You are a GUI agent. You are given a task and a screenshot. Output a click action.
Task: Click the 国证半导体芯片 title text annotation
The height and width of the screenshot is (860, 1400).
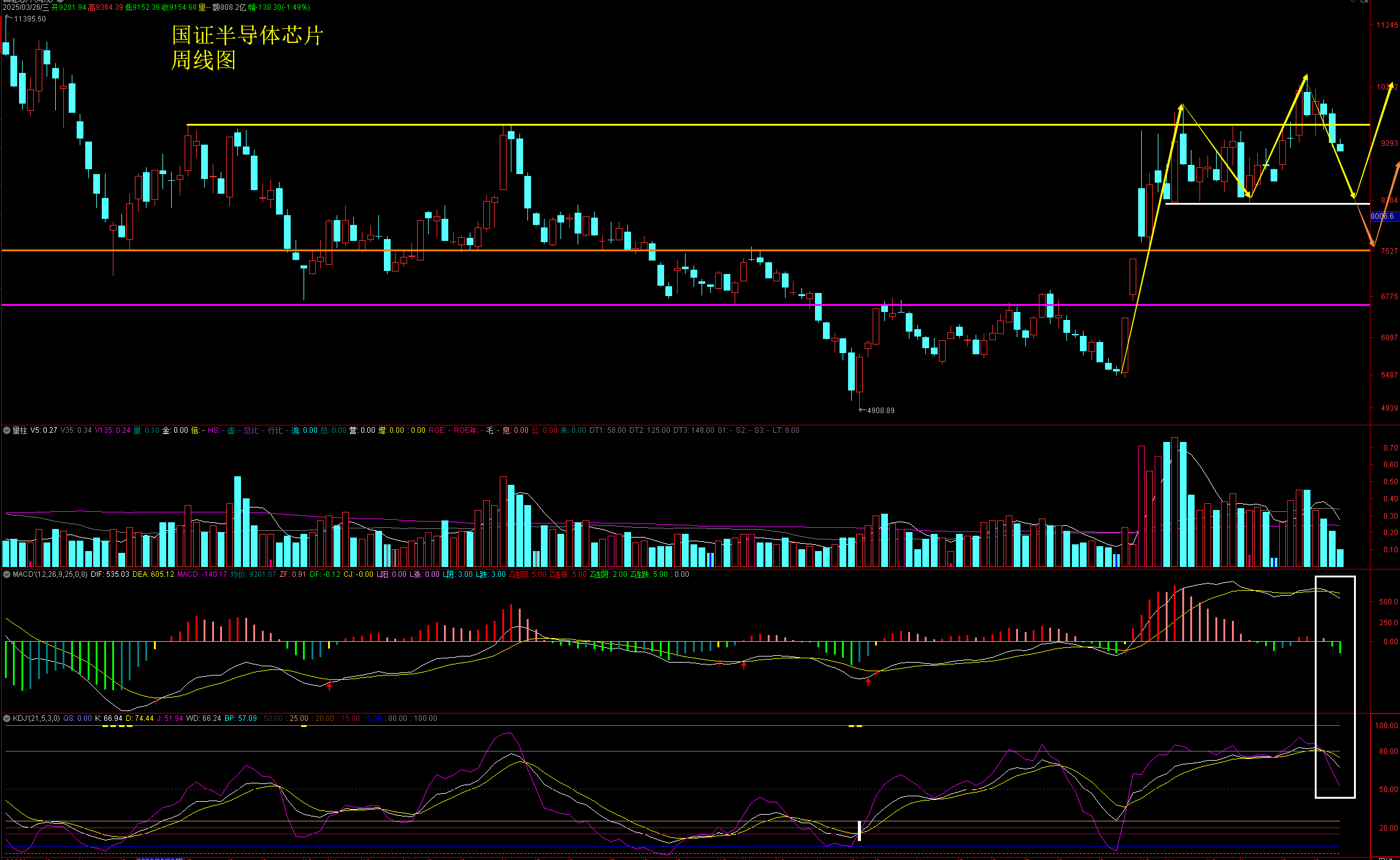pyautogui.click(x=247, y=36)
